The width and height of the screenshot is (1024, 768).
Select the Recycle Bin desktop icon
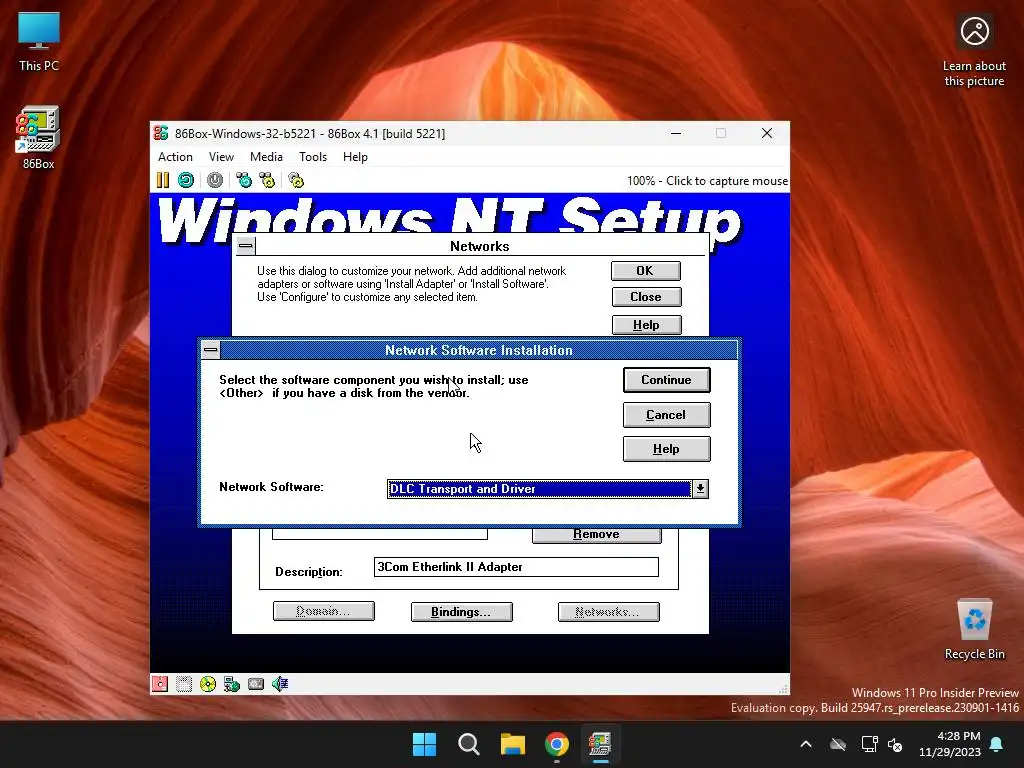click(974, 629)
